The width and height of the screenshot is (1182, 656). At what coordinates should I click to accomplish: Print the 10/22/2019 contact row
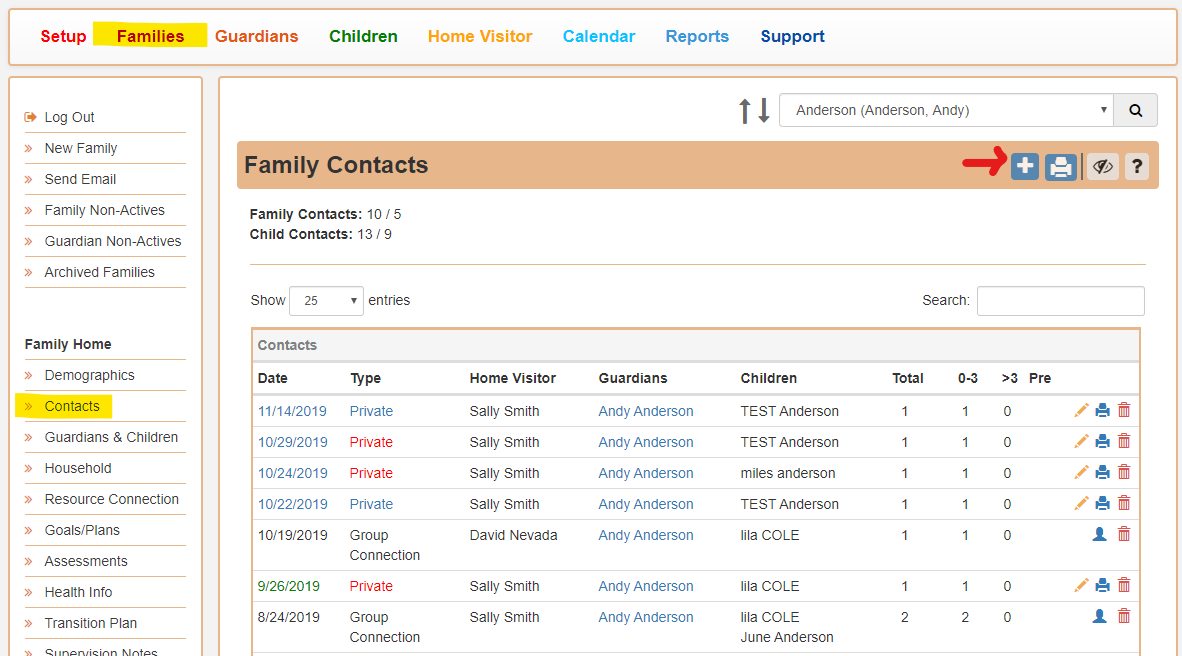[1102, 503]
